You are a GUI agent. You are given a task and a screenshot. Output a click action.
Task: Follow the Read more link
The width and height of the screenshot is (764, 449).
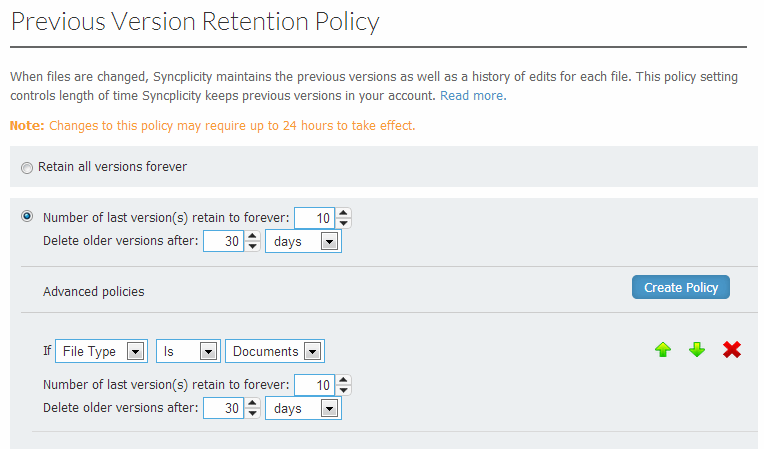(x=473, y=95)
